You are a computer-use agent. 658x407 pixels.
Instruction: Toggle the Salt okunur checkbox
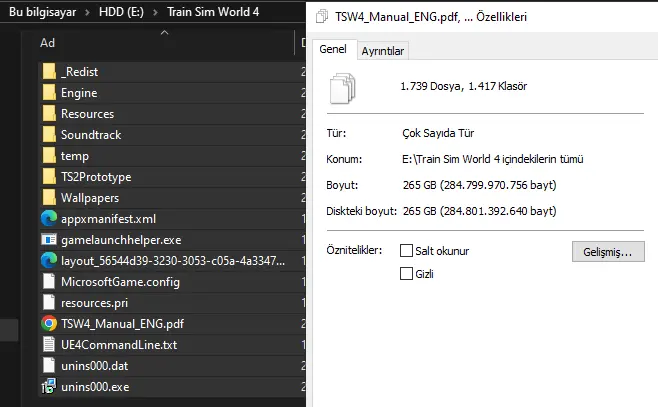406,250
